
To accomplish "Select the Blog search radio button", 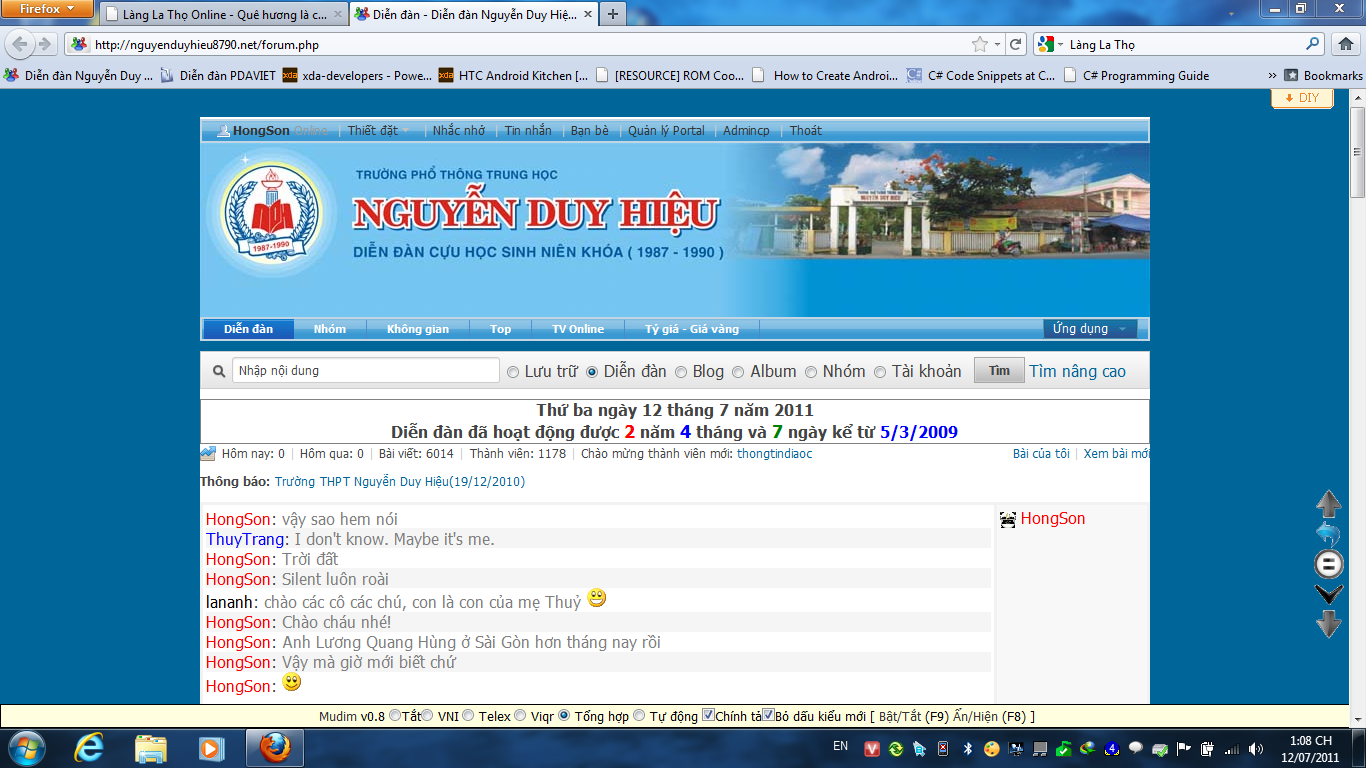I will coord(681,372).
